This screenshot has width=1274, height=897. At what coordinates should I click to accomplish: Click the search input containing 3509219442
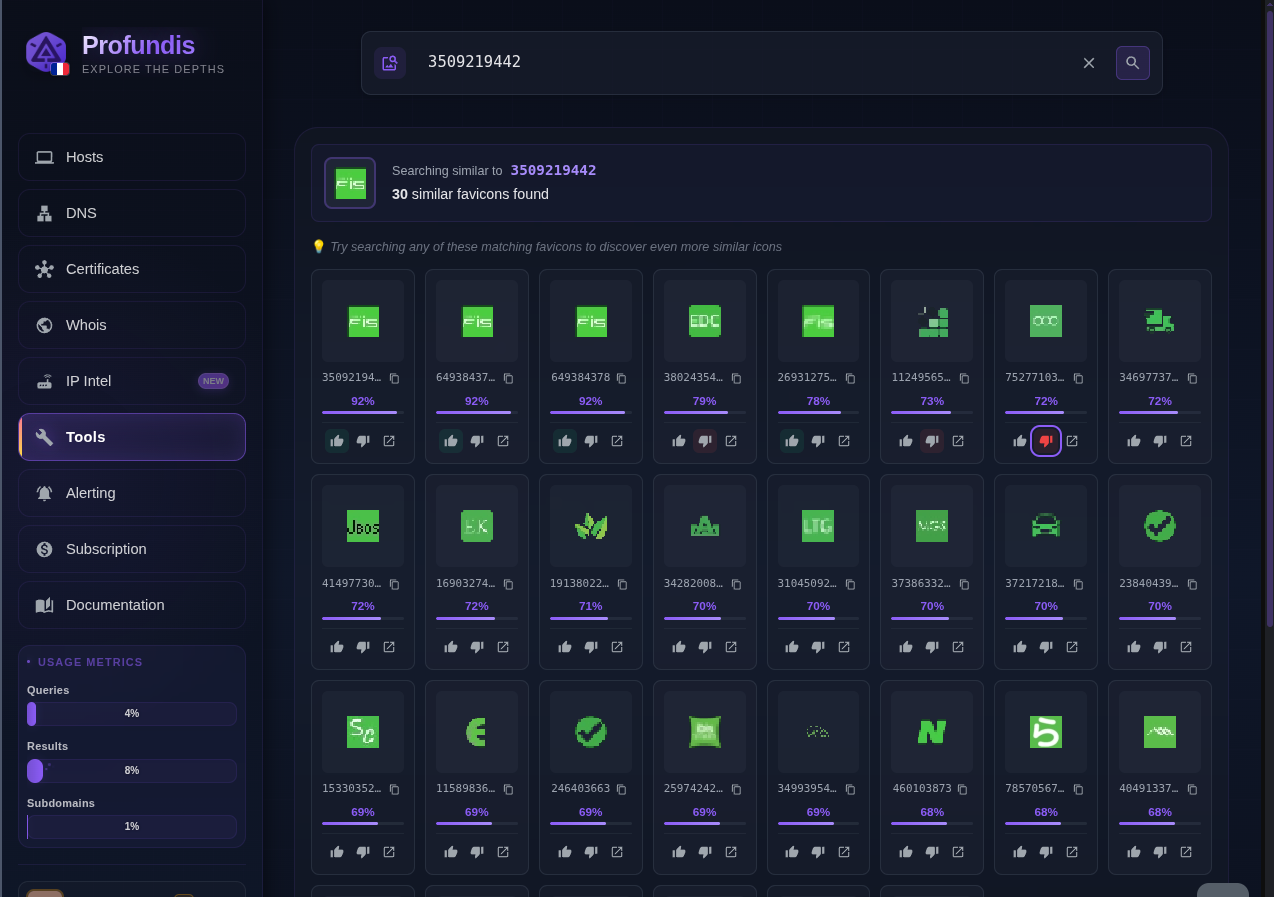pos(740,62)
